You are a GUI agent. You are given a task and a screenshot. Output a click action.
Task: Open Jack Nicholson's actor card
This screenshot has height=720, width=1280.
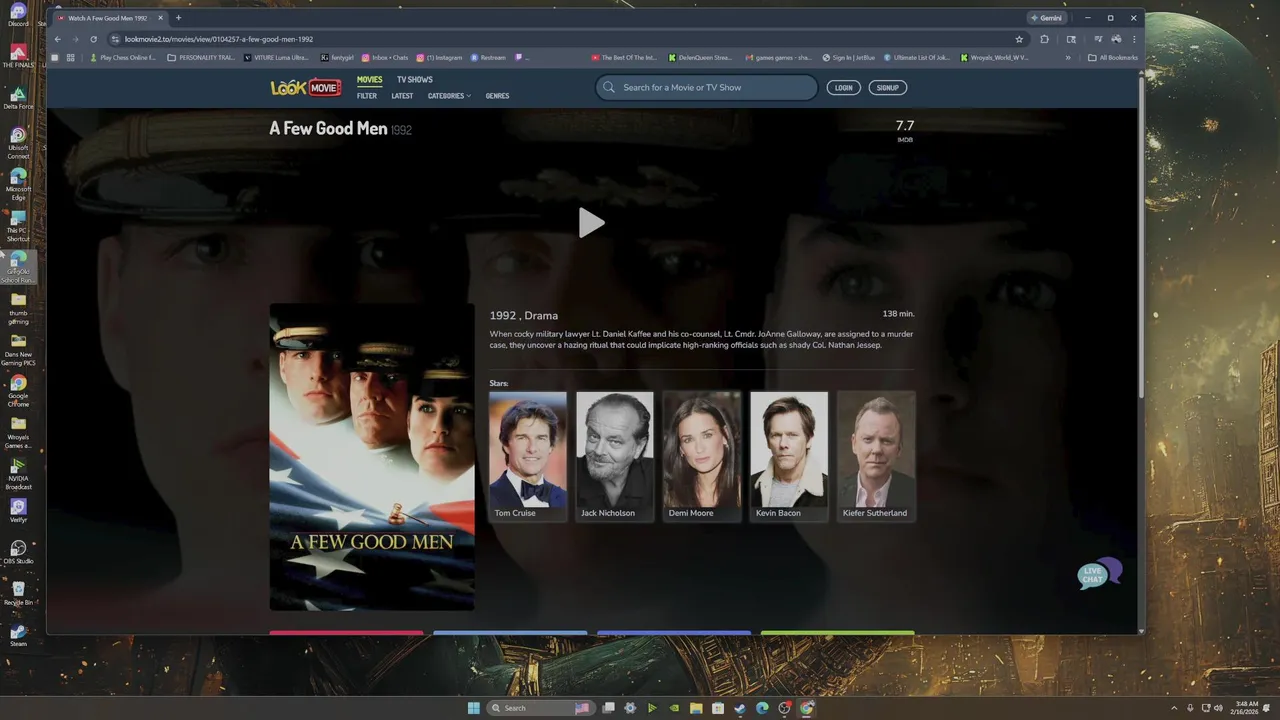pos(615,456)
